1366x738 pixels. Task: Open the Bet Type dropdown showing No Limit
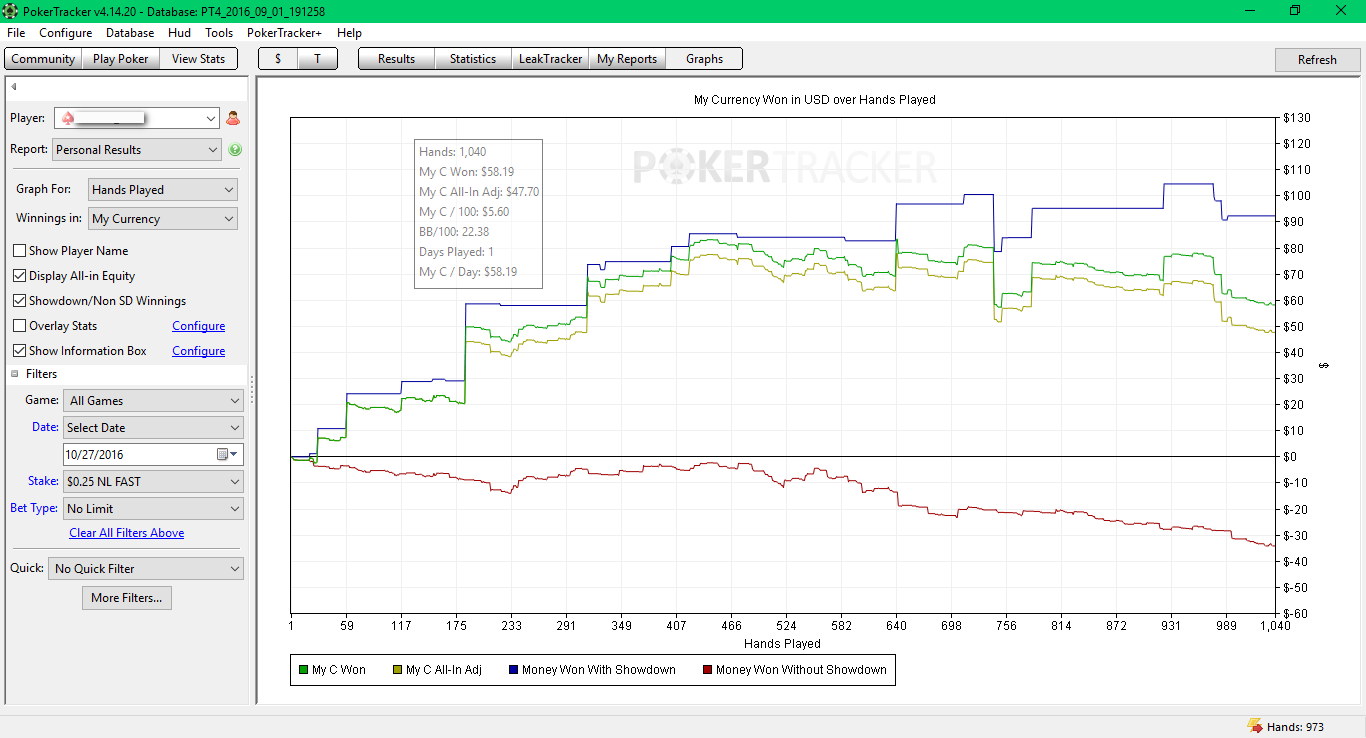click(x=153, y=509)
